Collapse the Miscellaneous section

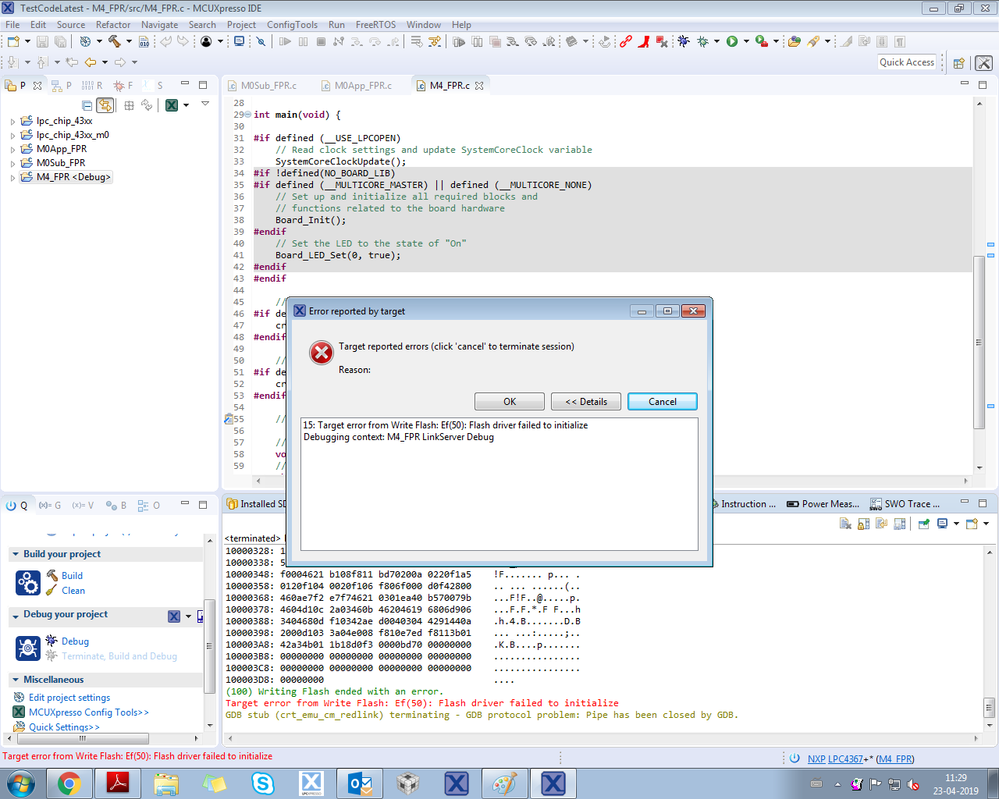(15, 680)
